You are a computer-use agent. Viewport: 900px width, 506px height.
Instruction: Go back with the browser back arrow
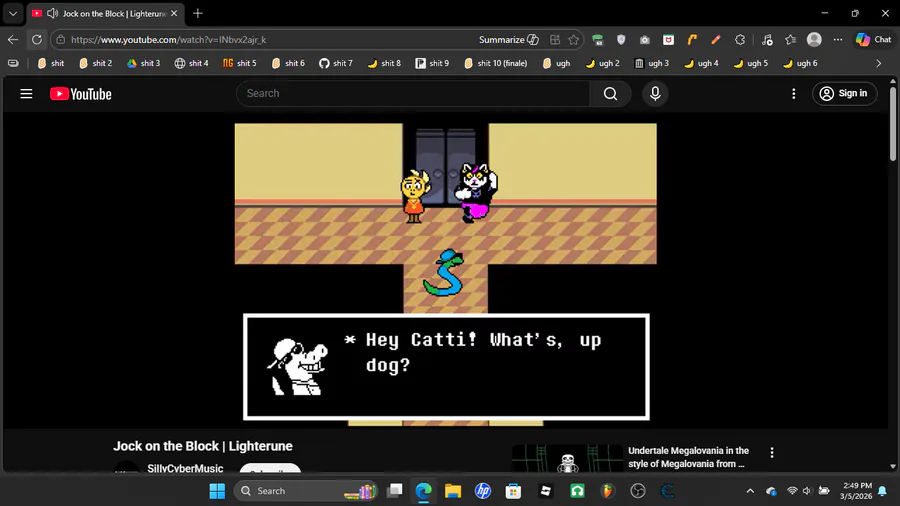13,40
